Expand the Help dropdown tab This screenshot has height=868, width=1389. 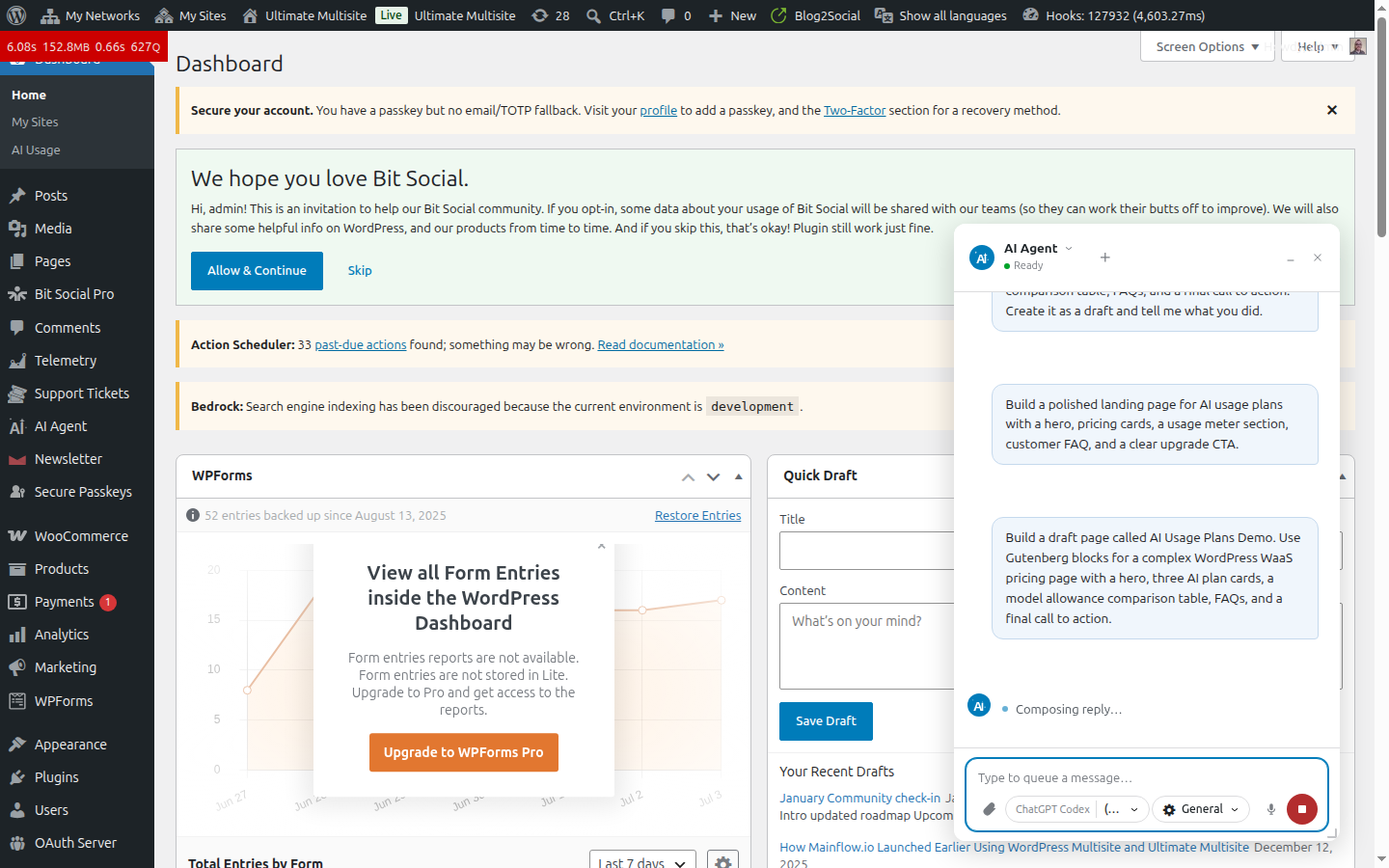point(1318,46)
